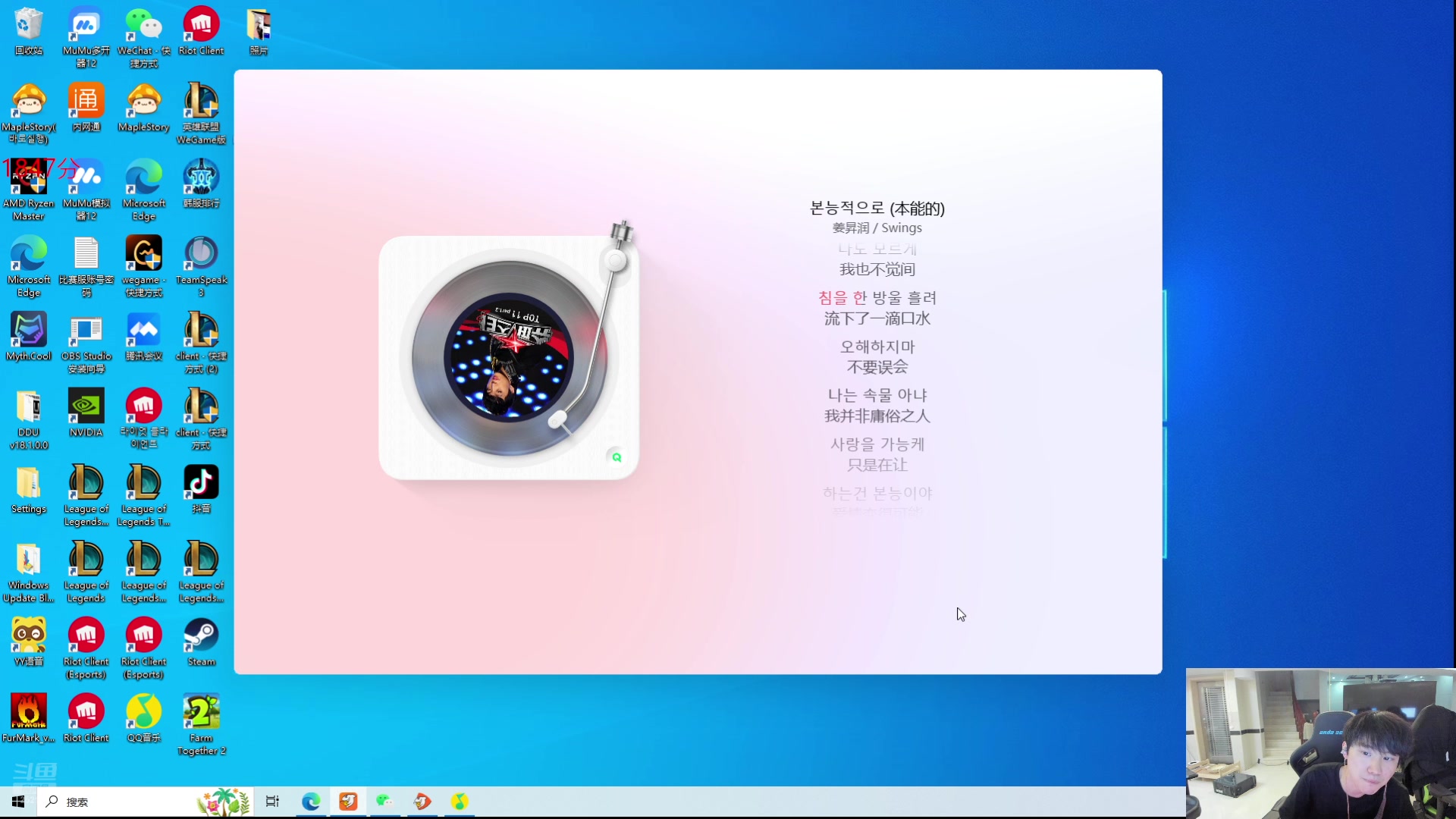
Task: Open the Settings folder icon
Action: tap(28, 490)
